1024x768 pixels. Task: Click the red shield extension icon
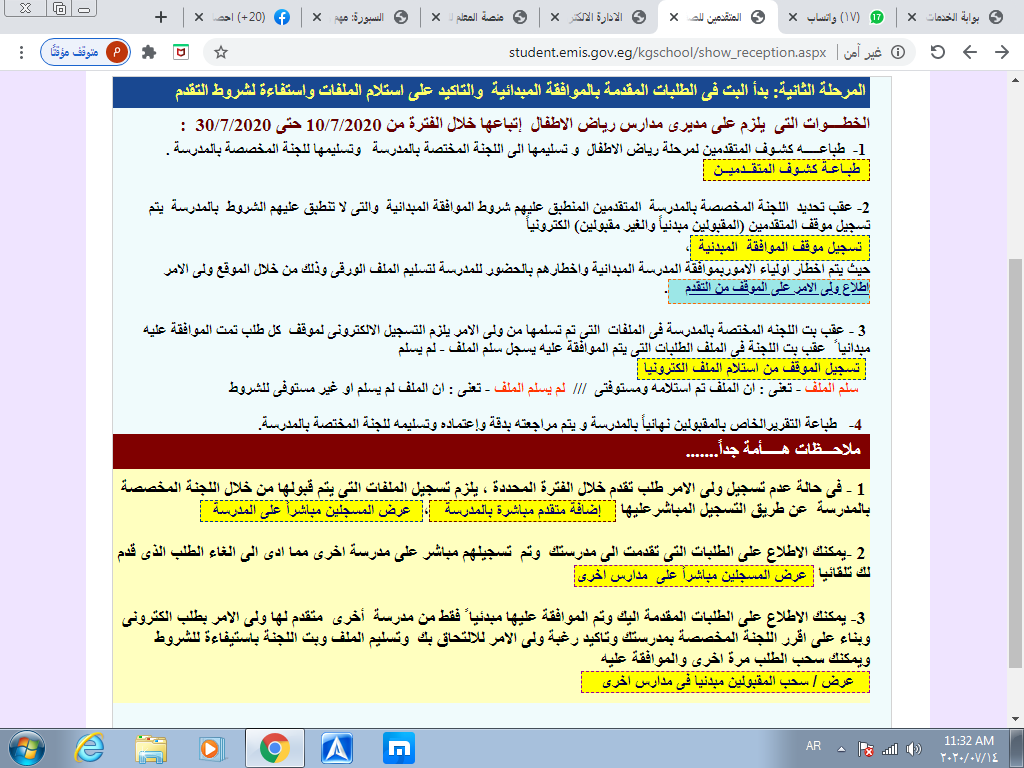[181, 52]
